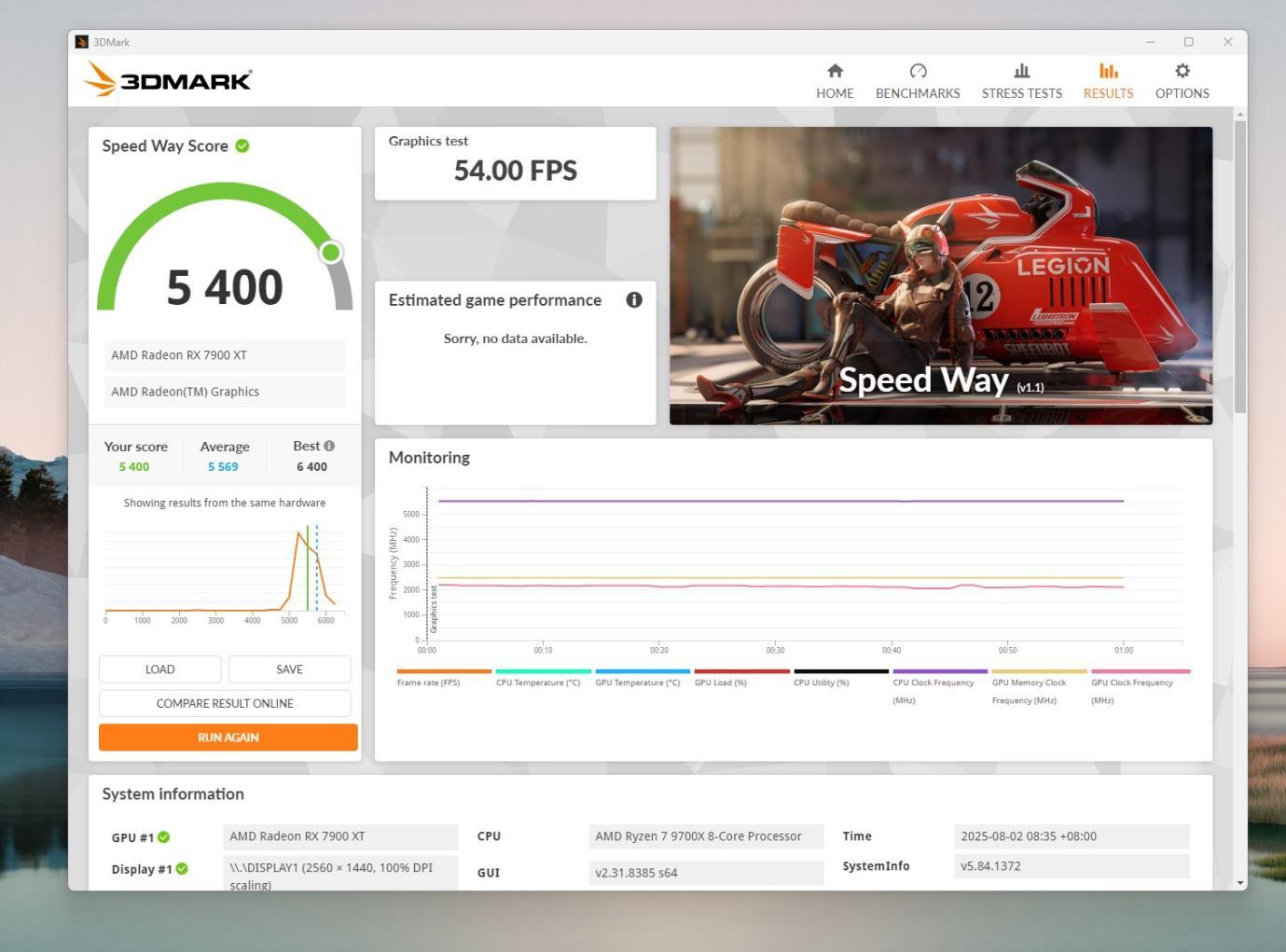Click the Speed Way Score green checkmark
The width and height of the screenshot is (1286, 952).
[242, 145]
